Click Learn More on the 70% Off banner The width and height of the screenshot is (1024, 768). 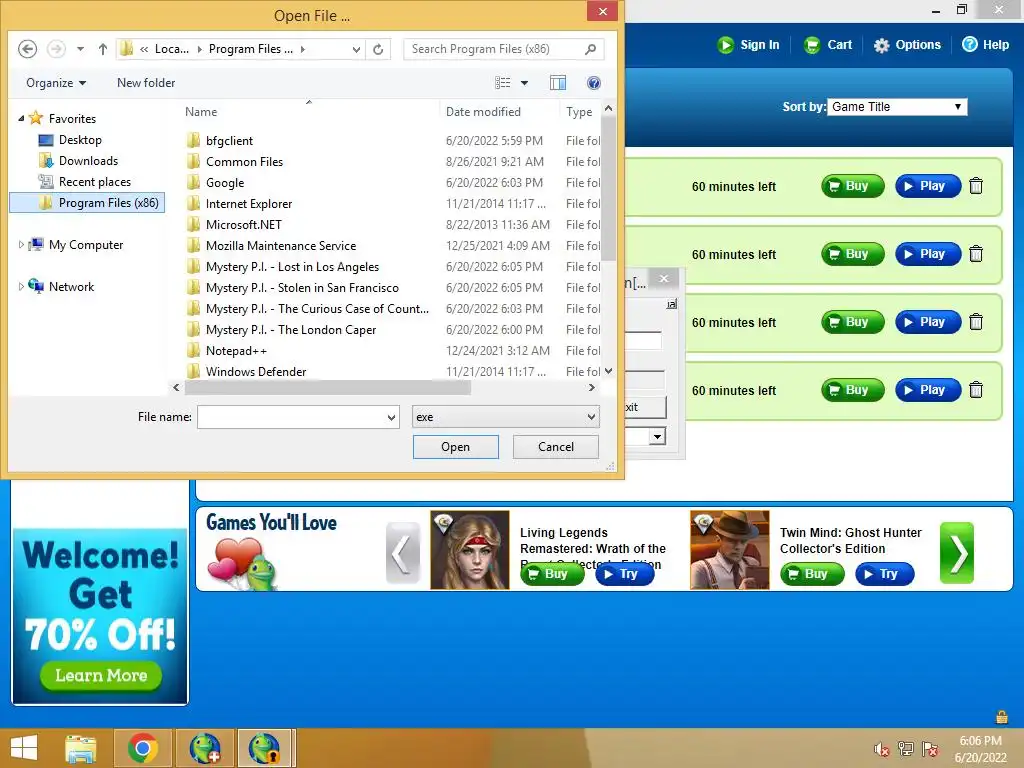pyautogui.click(x=101, y=675)
